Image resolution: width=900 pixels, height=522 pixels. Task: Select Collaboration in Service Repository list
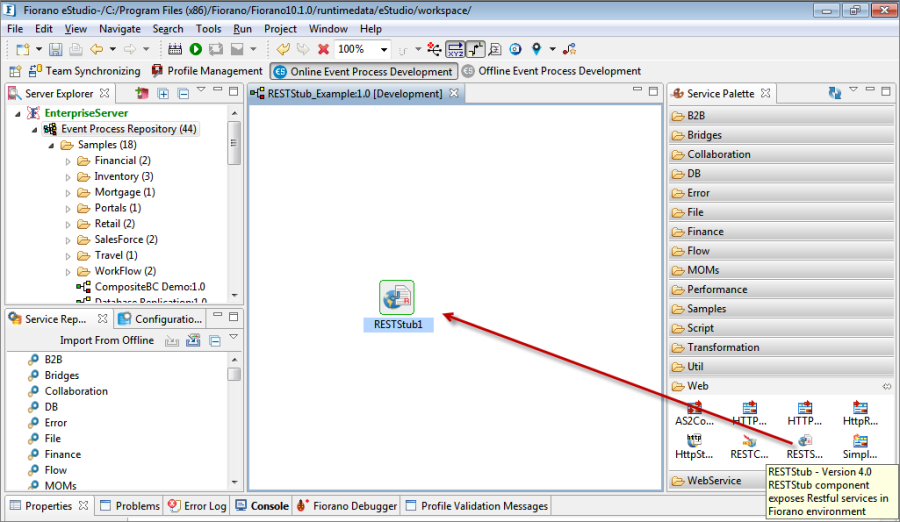pos(76,391)
